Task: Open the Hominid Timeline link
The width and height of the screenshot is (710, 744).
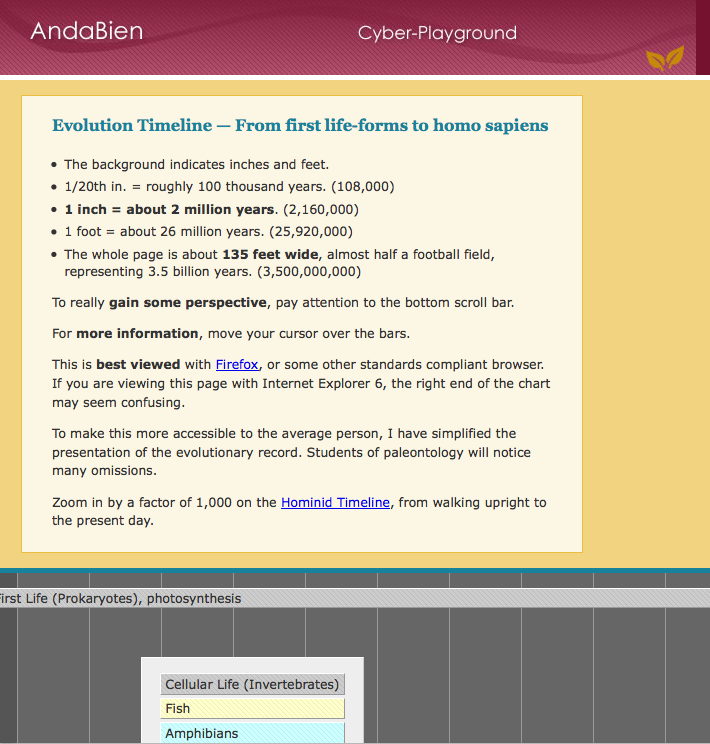Action: pos(335,502)
